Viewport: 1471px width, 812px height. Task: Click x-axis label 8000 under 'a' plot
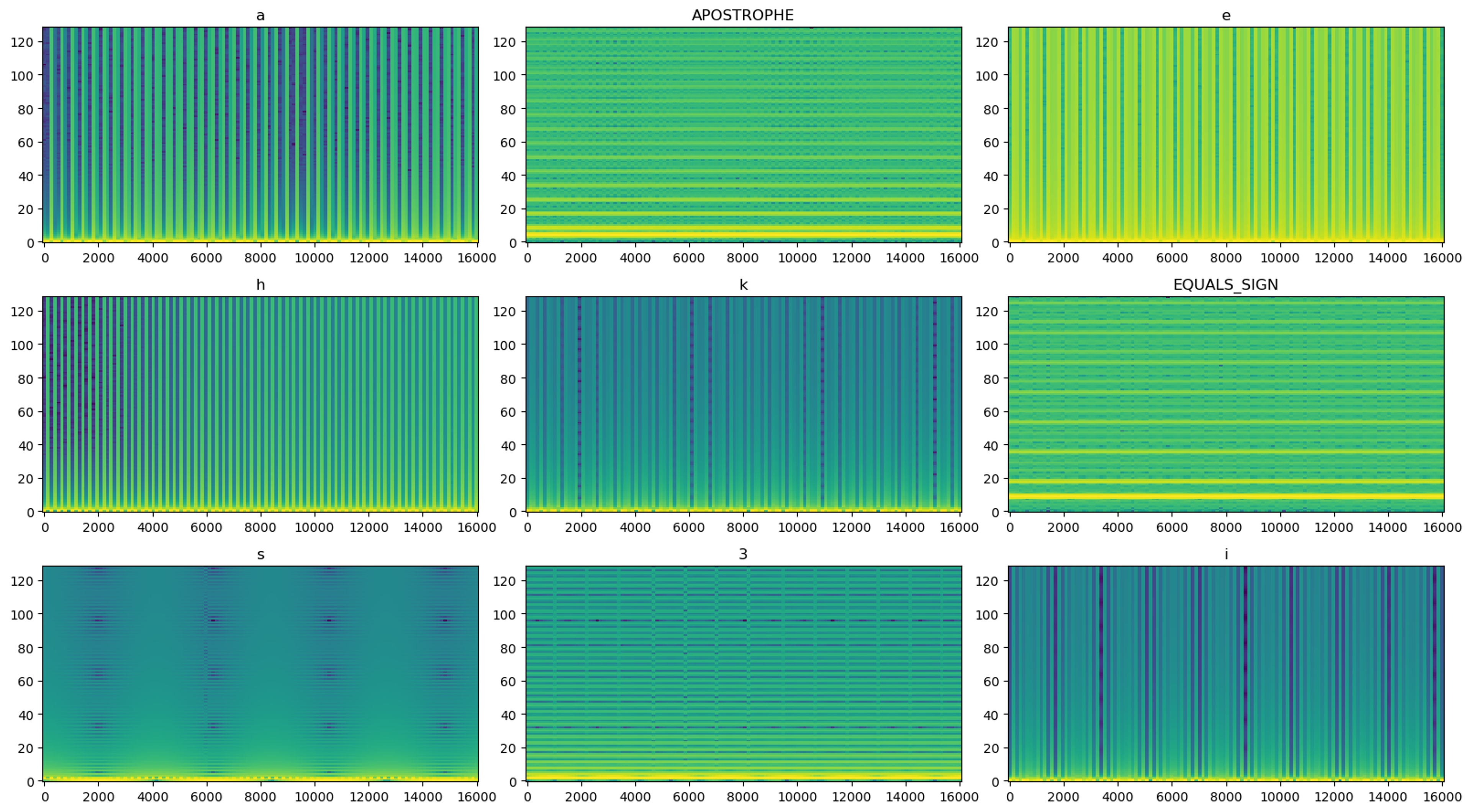pos(260,258)
